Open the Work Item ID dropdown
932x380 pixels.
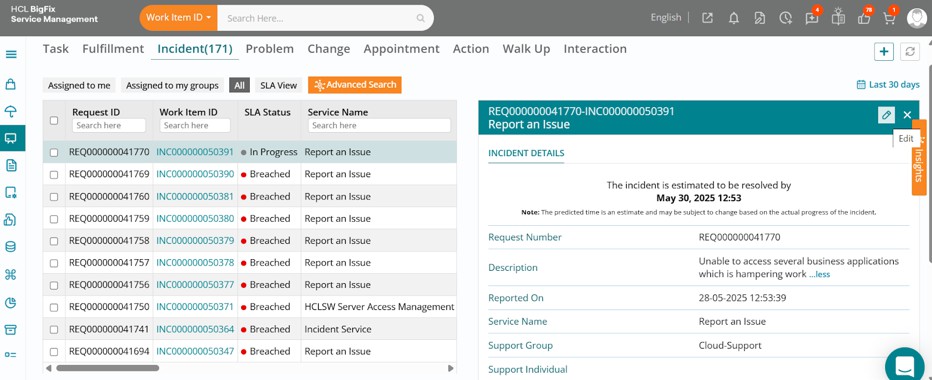178,18
